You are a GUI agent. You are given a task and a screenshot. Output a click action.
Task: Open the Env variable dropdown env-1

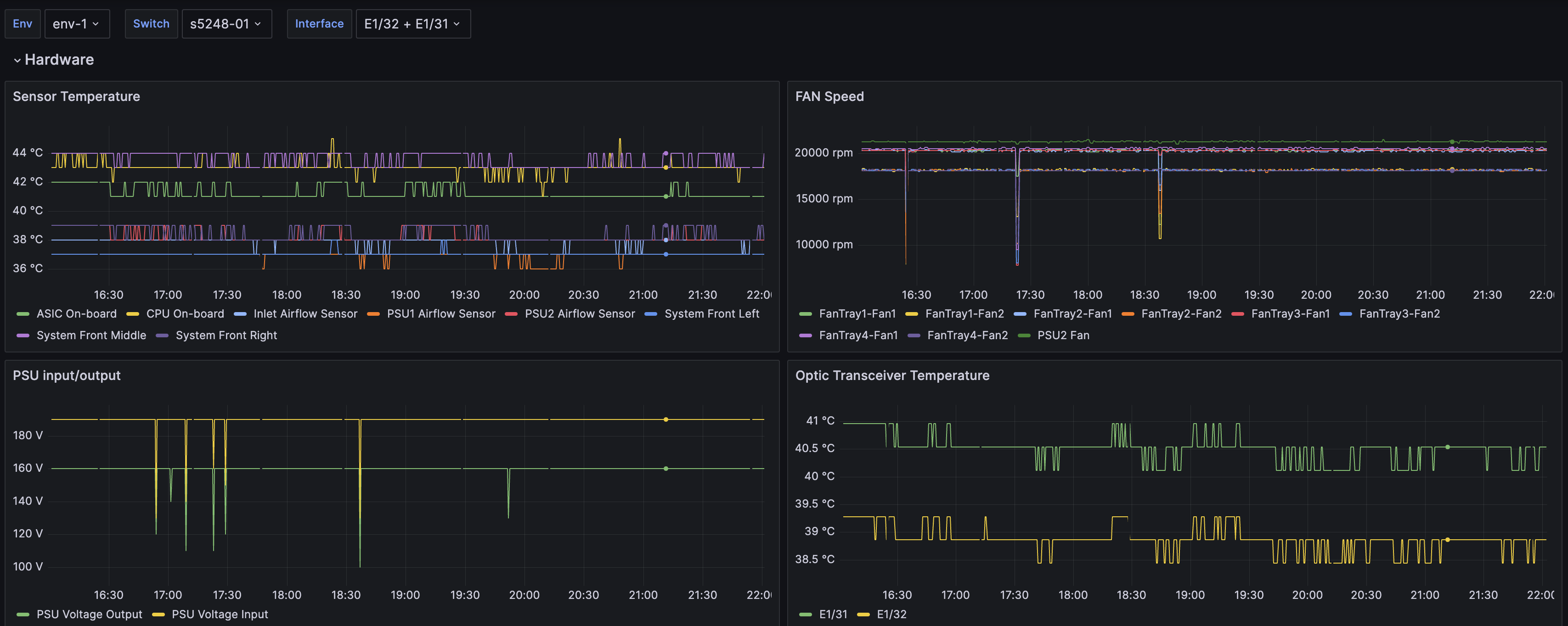77,24
